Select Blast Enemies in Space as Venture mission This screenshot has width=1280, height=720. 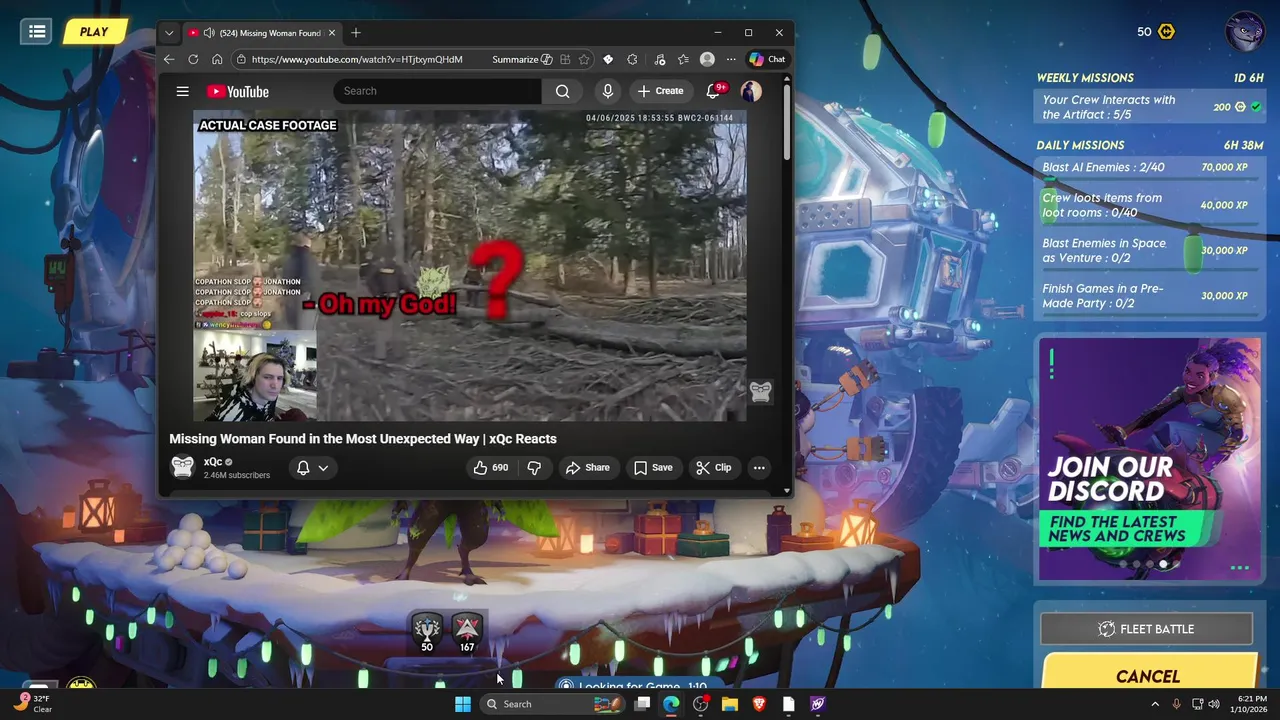click(x=1150, y=250)
